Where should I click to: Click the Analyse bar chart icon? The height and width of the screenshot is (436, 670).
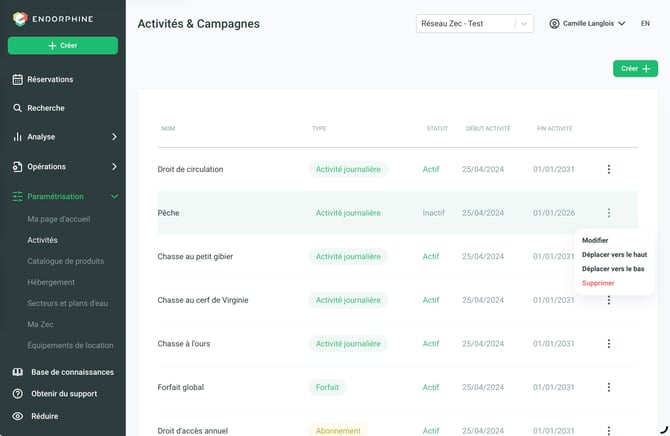[17, 137]
